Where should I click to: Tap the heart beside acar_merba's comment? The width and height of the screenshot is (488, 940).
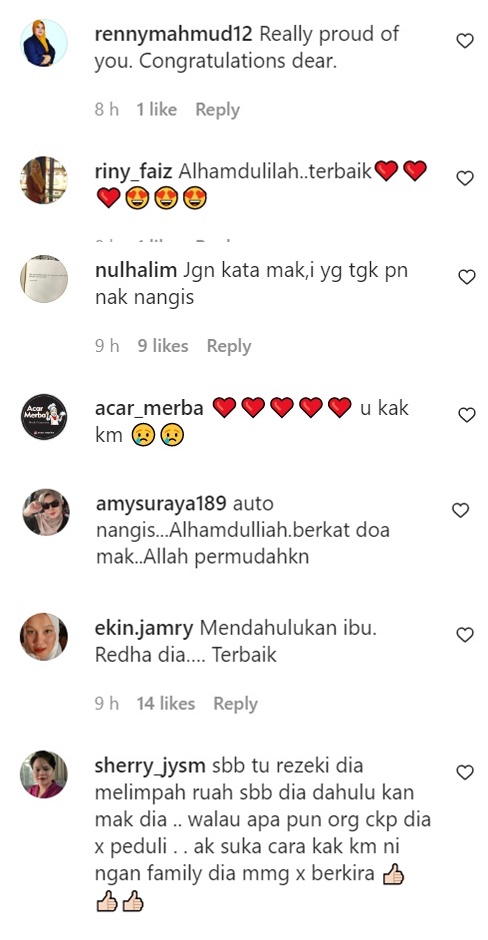[x=466, y=415]
